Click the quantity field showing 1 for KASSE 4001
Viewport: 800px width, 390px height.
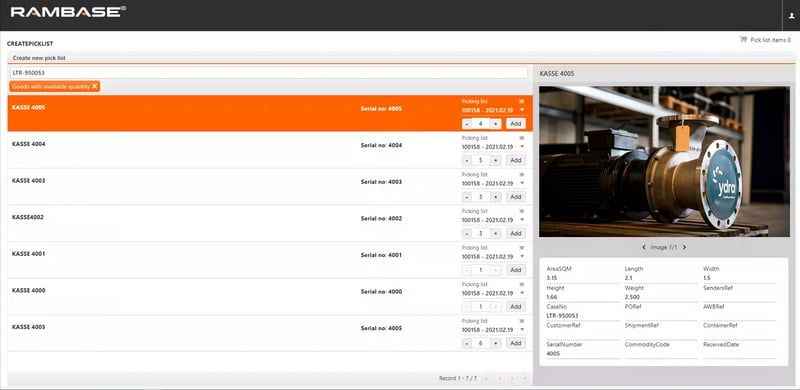pos(481,270)
